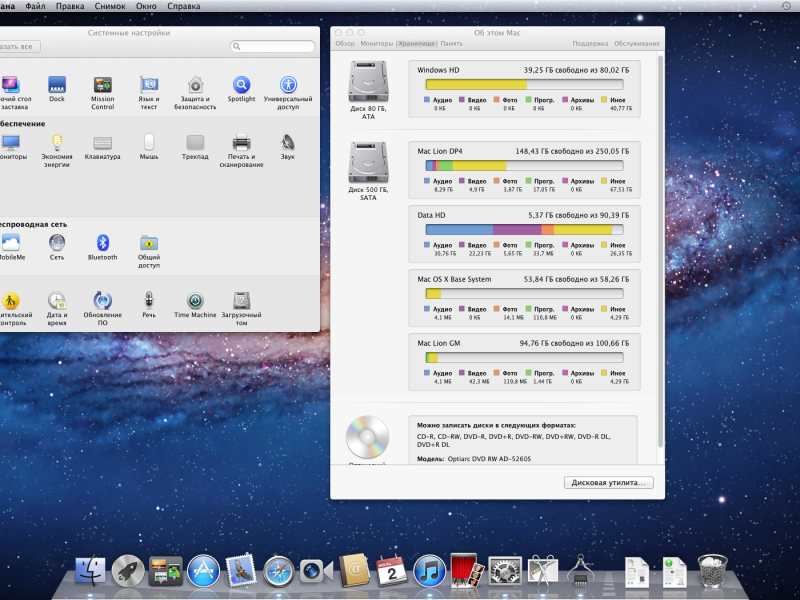Open Time Machine preferences pane
Viewport: 800px width, 600px height.
[x=195, y=305]
